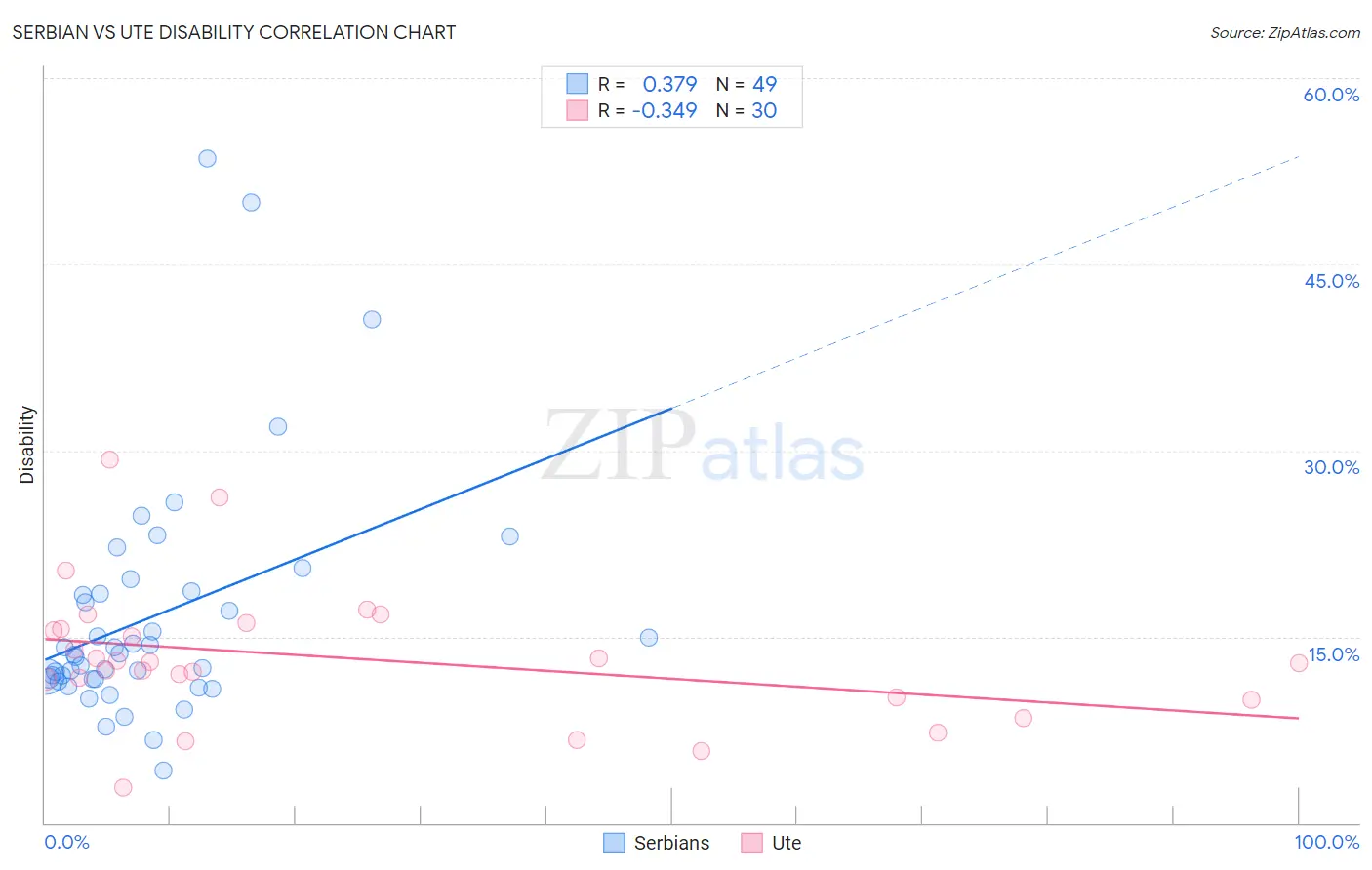Click the blue data point near 41% disability
Image resolution: width=1372 pixels, height=870 pixels.
click(372, 319)
